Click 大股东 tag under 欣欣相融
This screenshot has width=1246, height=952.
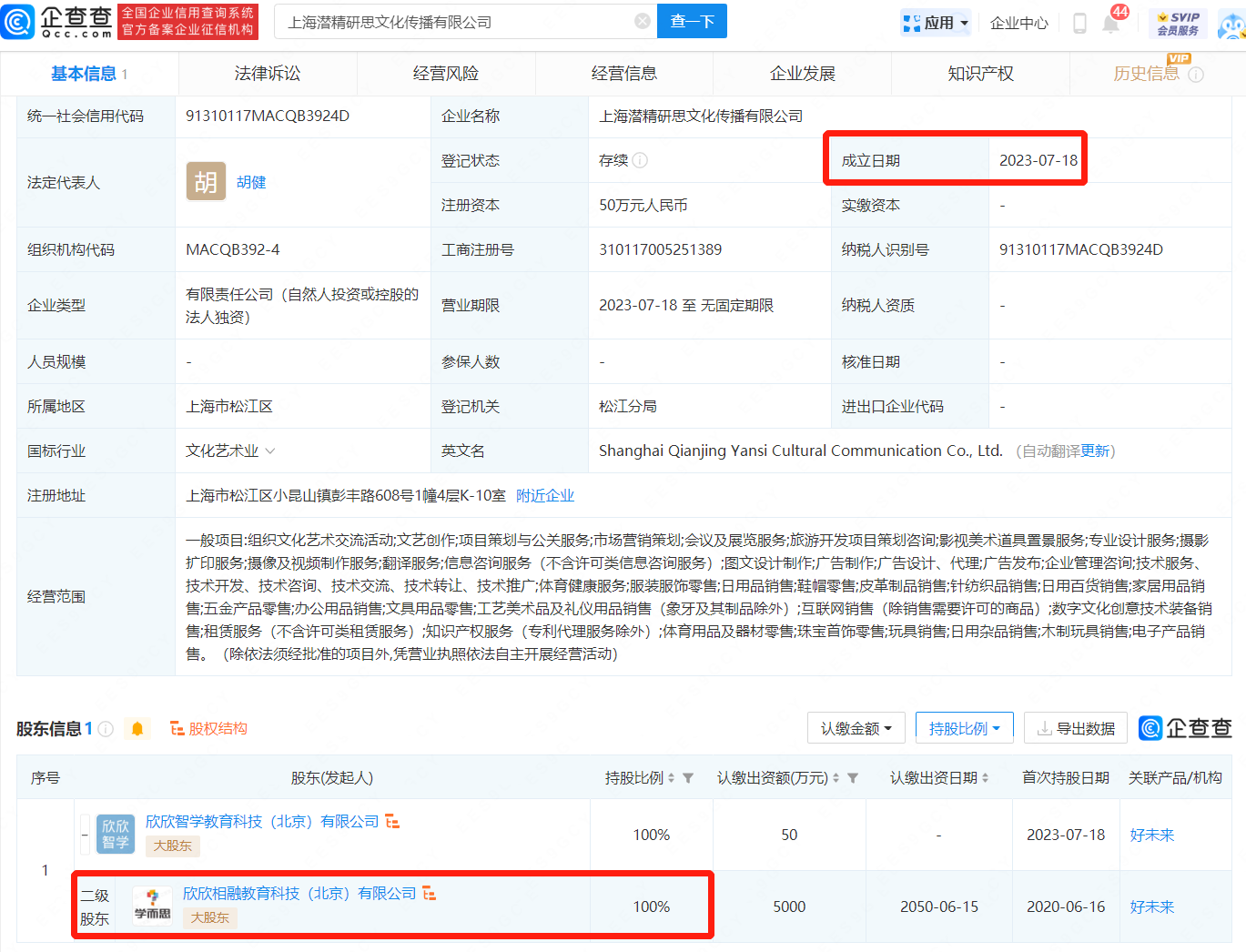pos(210,917)
